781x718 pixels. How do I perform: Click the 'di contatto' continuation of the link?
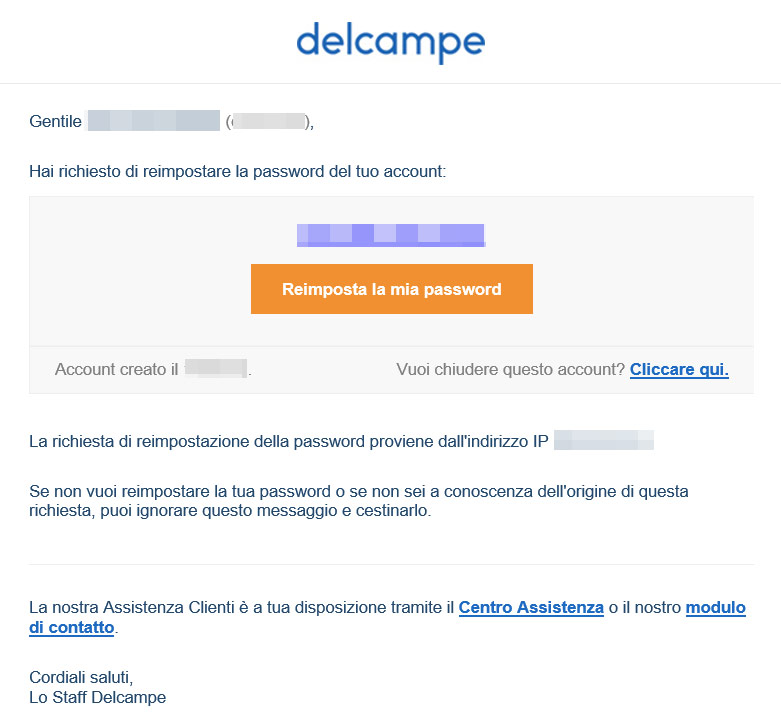72,627
